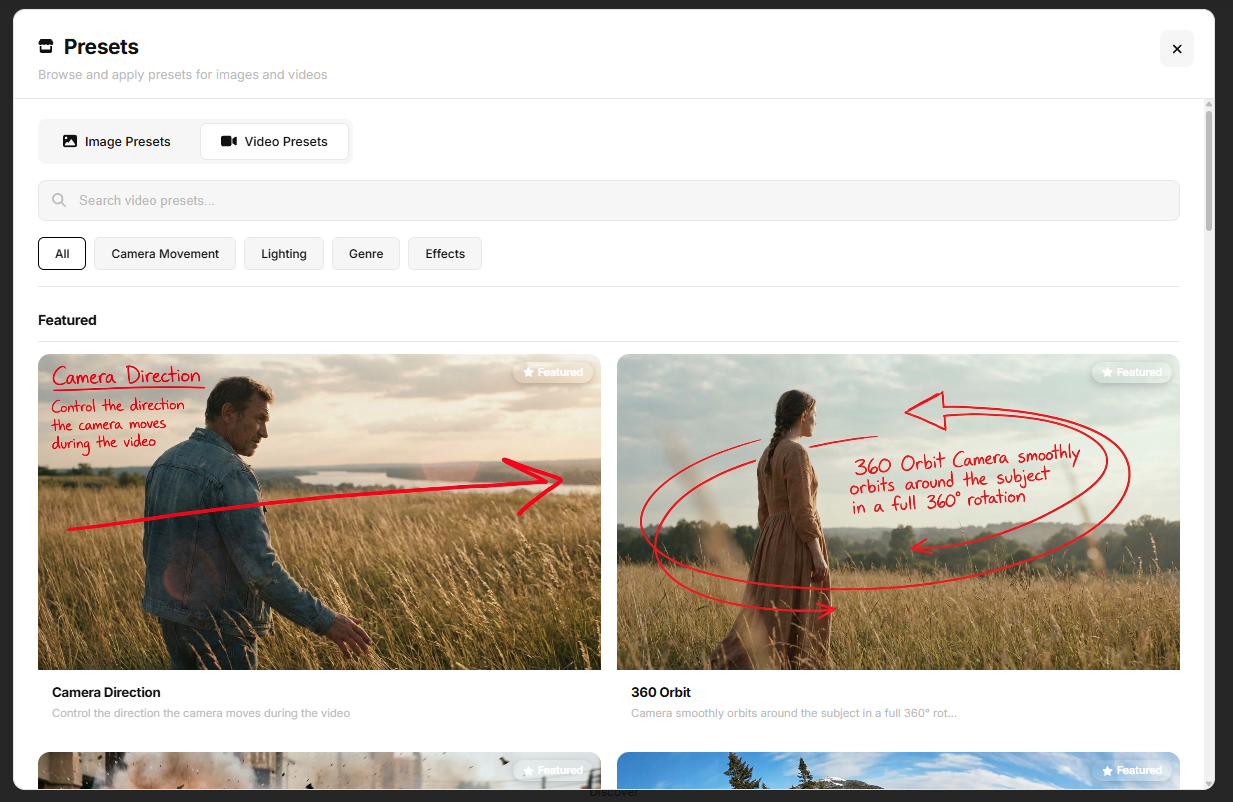The width and height of the screenshot is (1233, 802).
Task: Select the All filter chip
Action: pyautogui.click(x=61, y=253)
